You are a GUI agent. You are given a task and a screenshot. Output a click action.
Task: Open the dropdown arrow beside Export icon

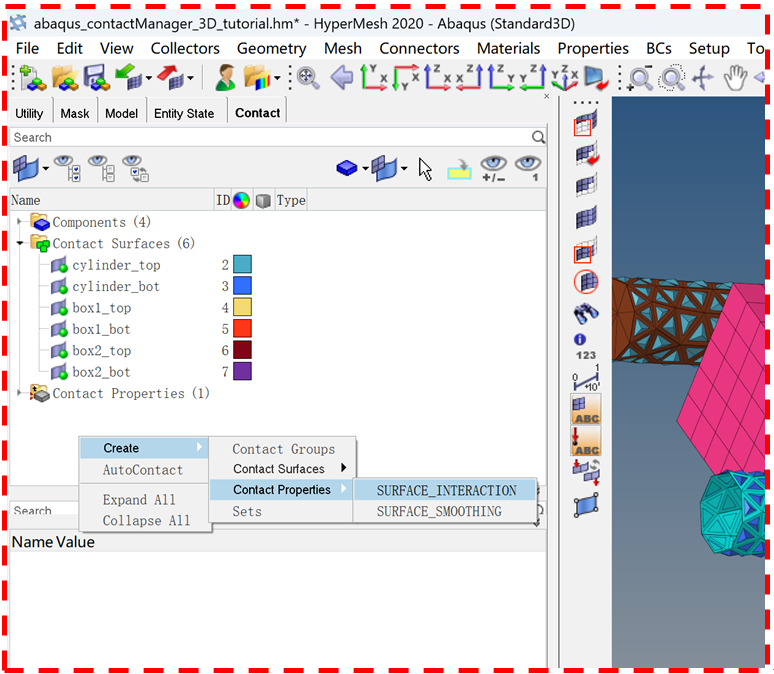pos(191,78)
